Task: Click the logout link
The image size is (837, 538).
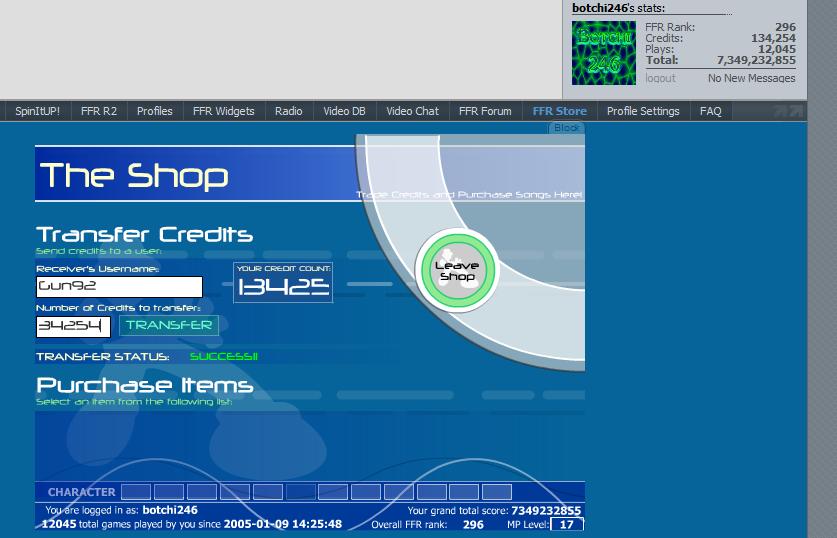Action: tap(660, 78)
